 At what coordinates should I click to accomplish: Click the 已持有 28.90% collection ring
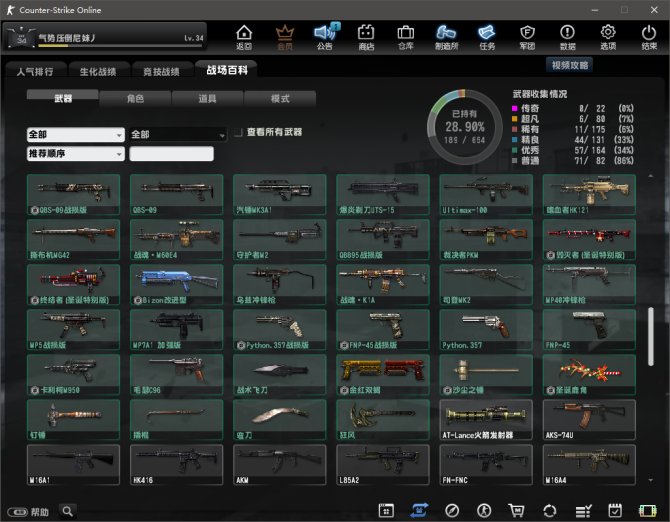click(x=464, y=127)
